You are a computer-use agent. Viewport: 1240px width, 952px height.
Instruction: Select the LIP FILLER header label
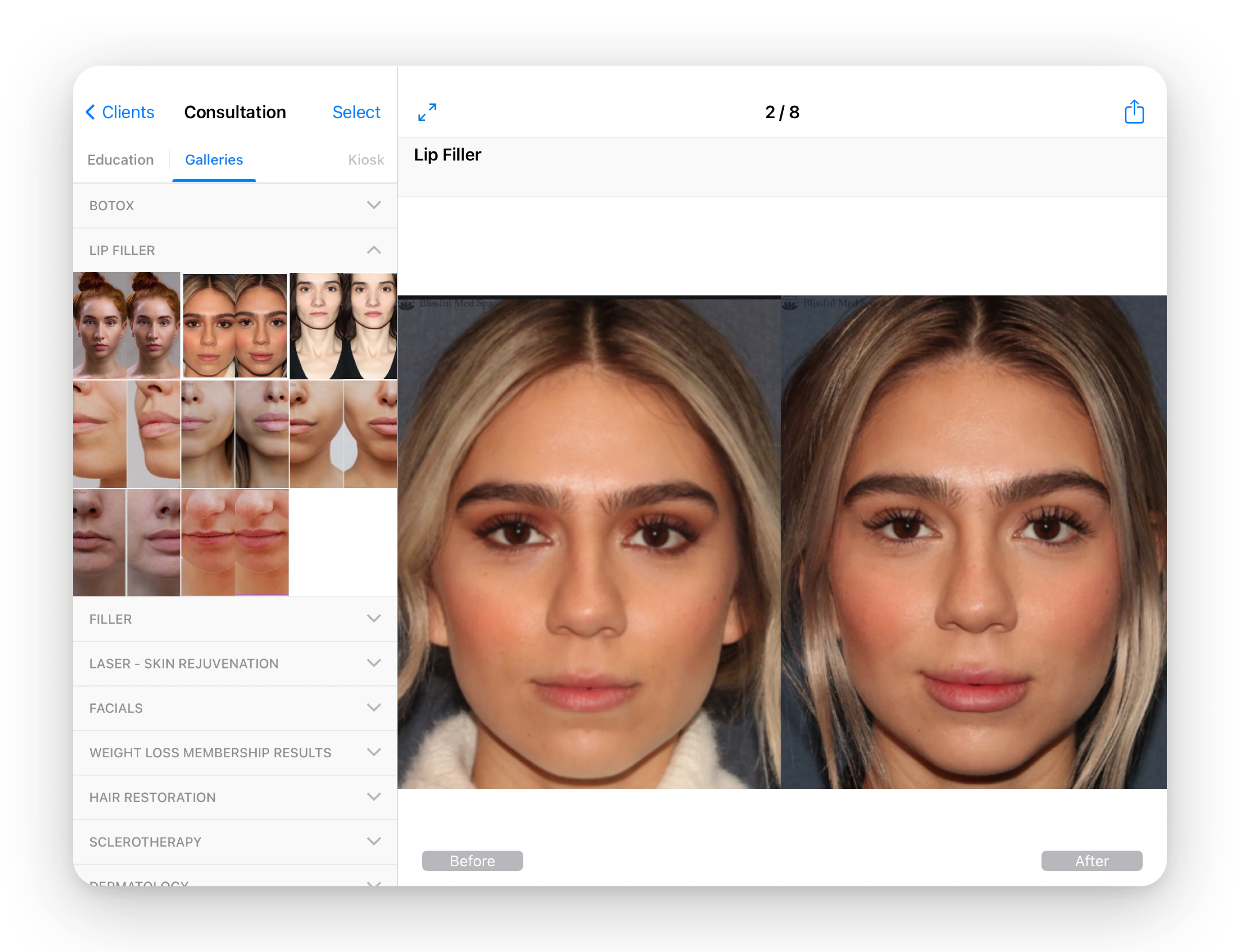(x=122, y=250)
